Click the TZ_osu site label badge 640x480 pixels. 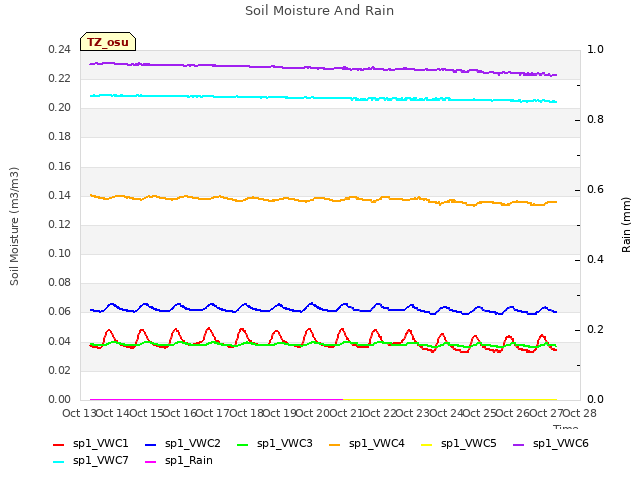(x=108, y=42)
